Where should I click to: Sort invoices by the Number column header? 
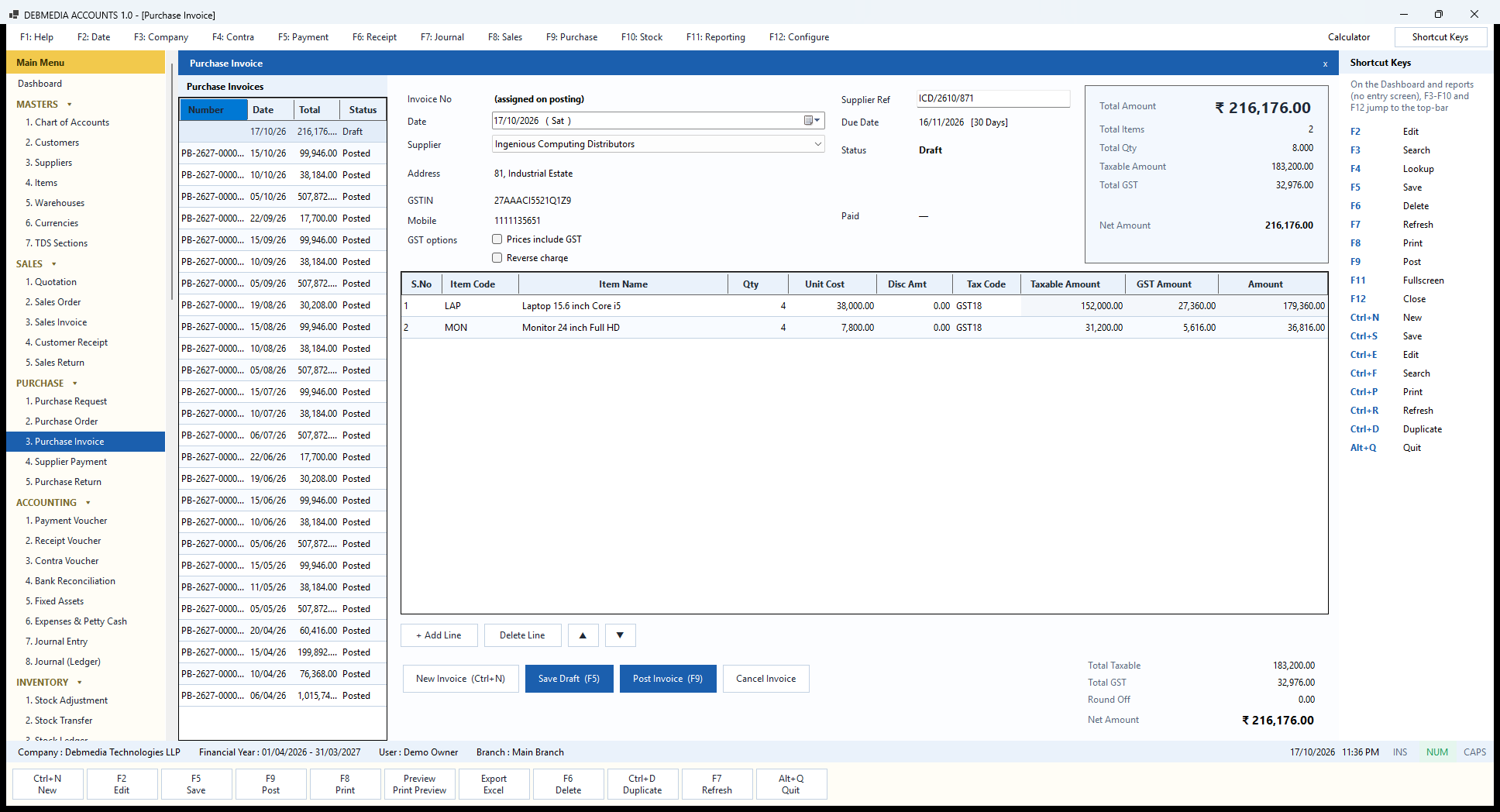tap(213, 110)
